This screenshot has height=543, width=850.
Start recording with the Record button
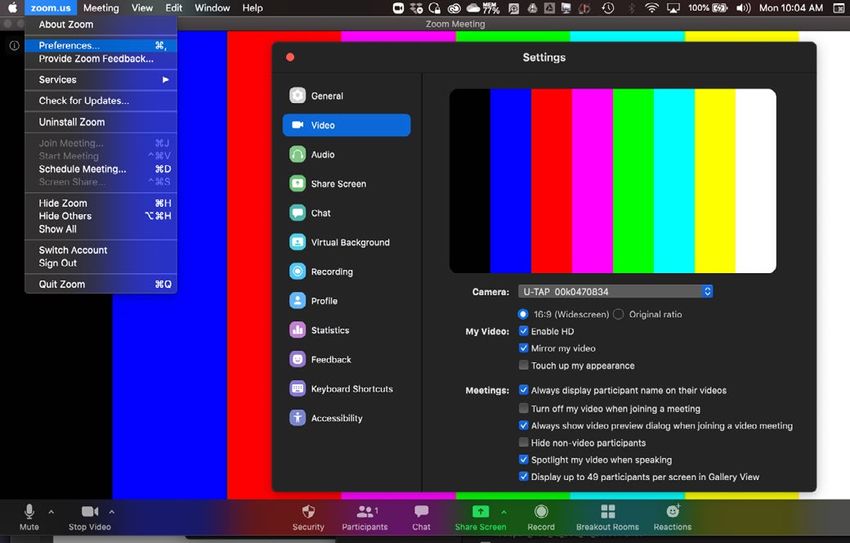tap(541, 517)
